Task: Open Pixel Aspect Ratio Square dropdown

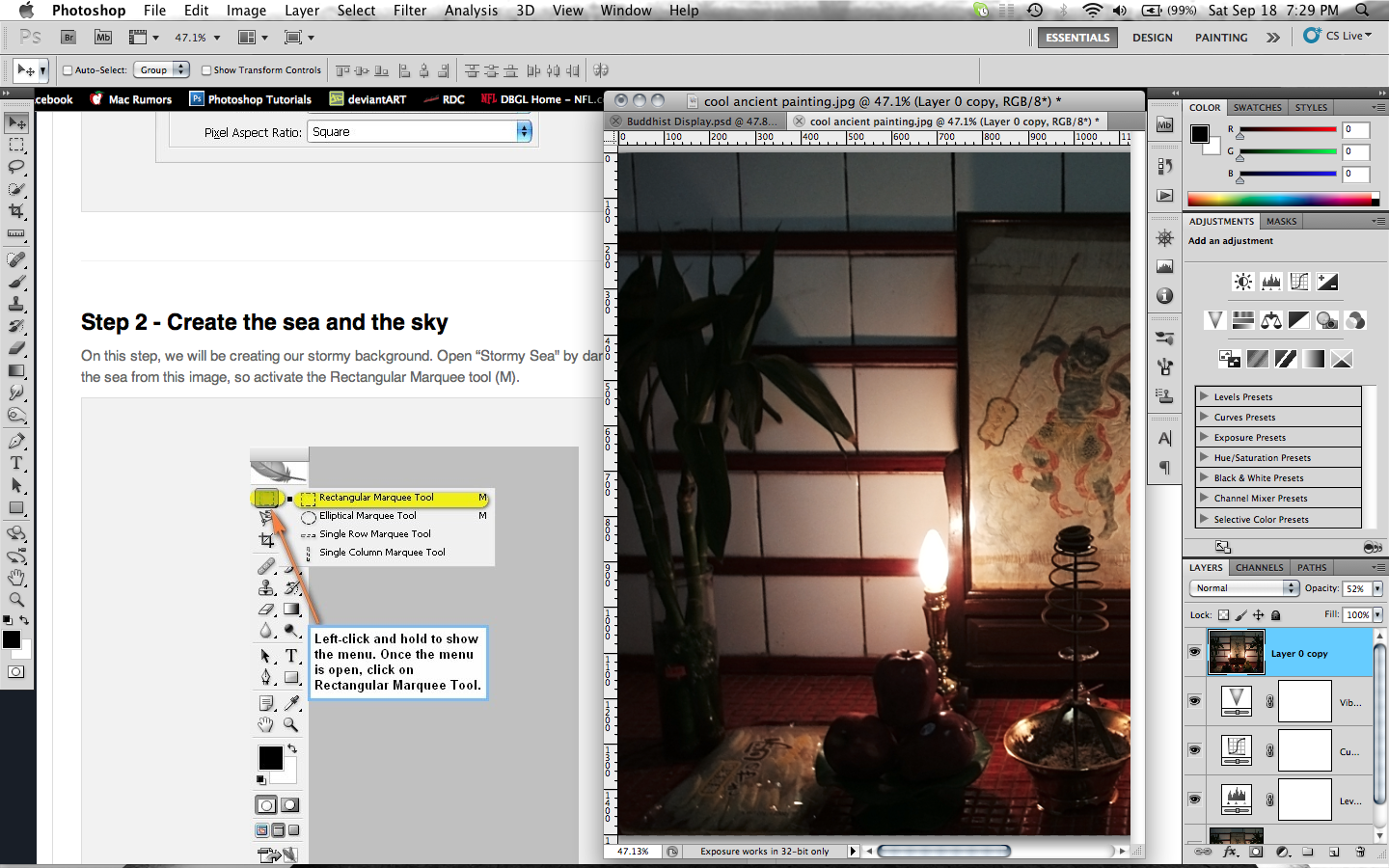Action: (420, 132)
